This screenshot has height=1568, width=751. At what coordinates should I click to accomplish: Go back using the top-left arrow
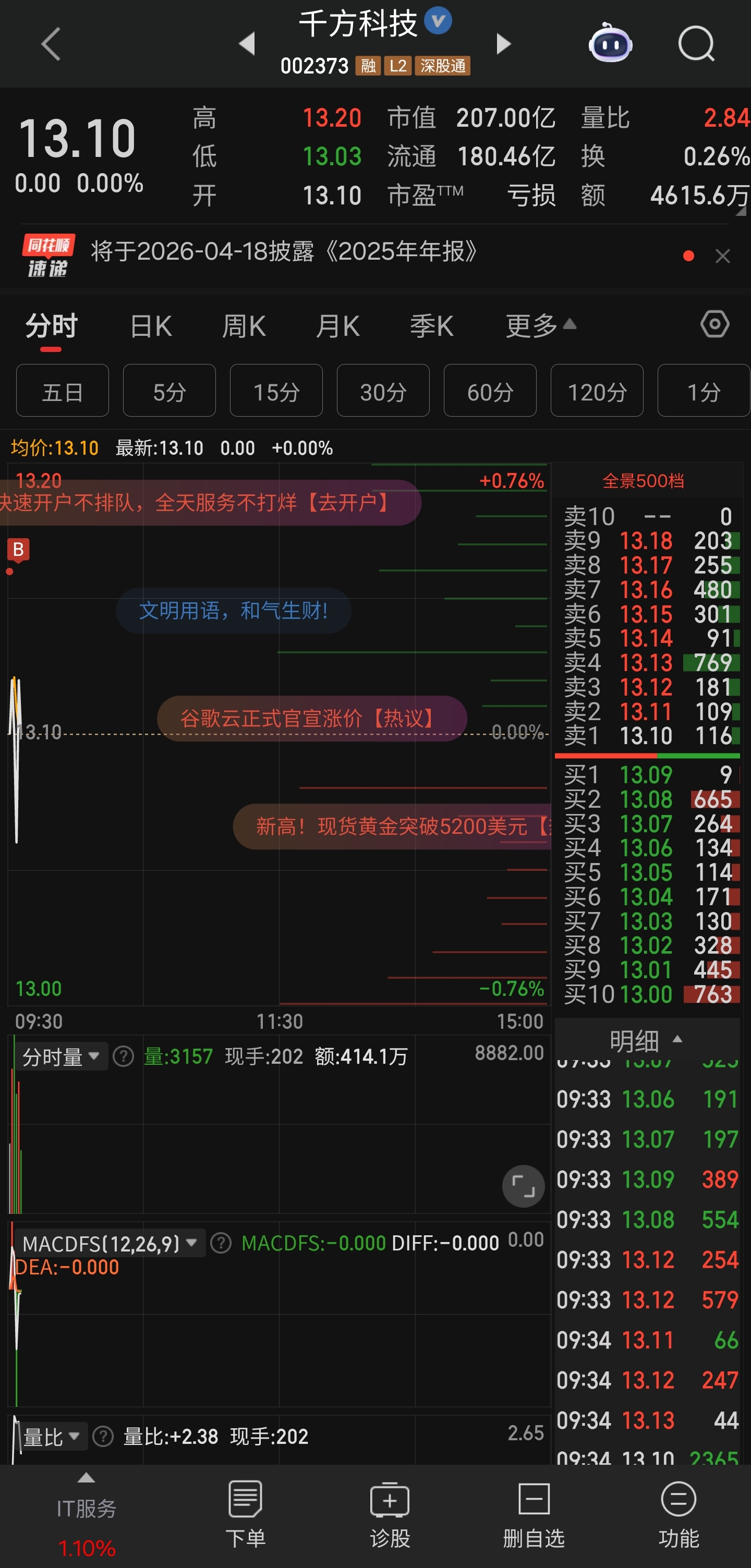51,44
